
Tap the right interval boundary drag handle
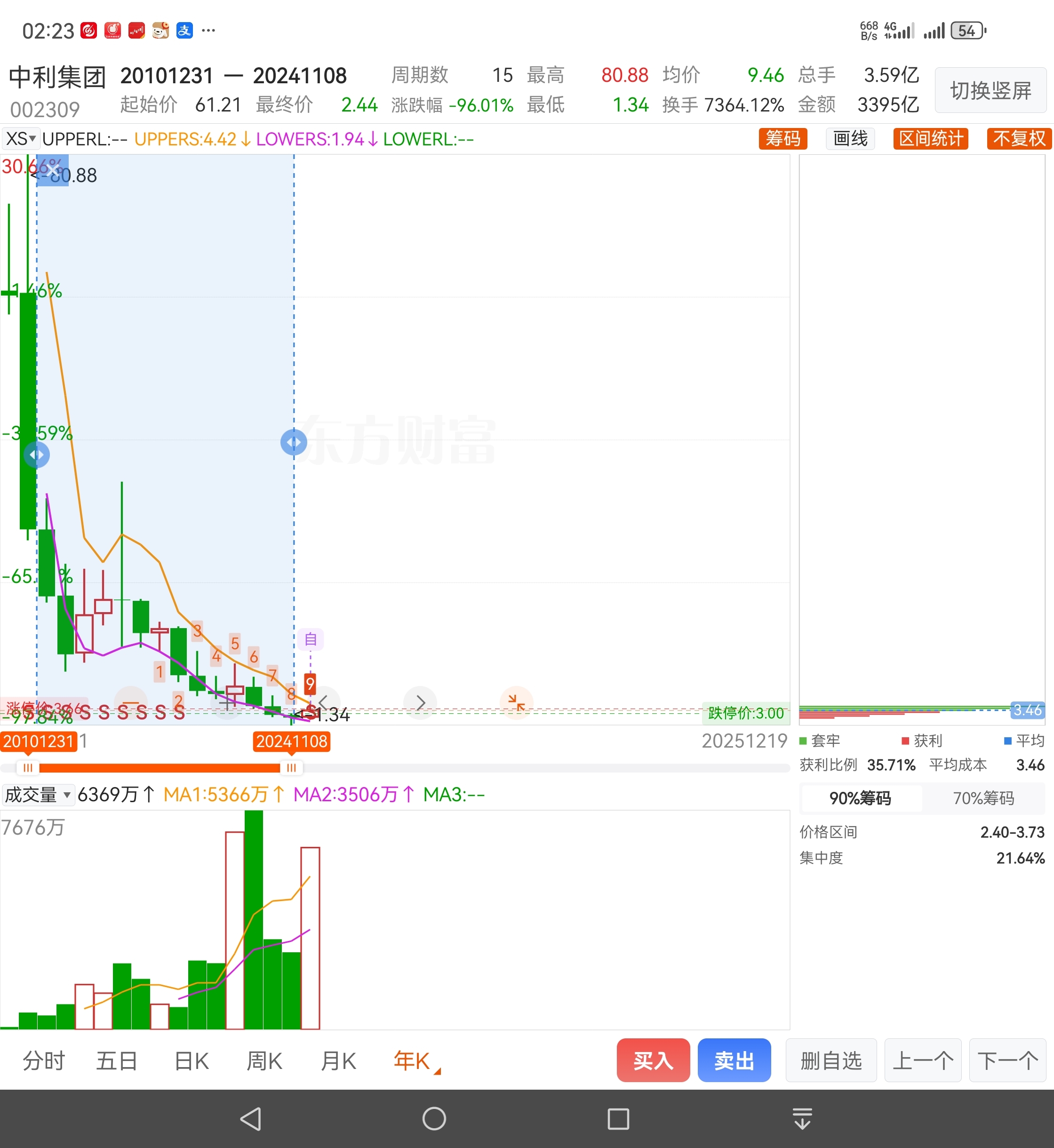294,443
